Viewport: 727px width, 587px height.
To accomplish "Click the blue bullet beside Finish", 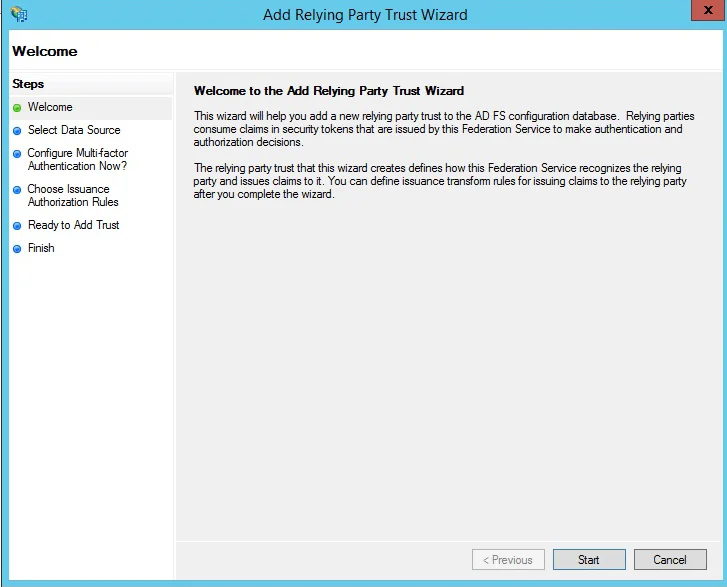I will click(17, 249).
